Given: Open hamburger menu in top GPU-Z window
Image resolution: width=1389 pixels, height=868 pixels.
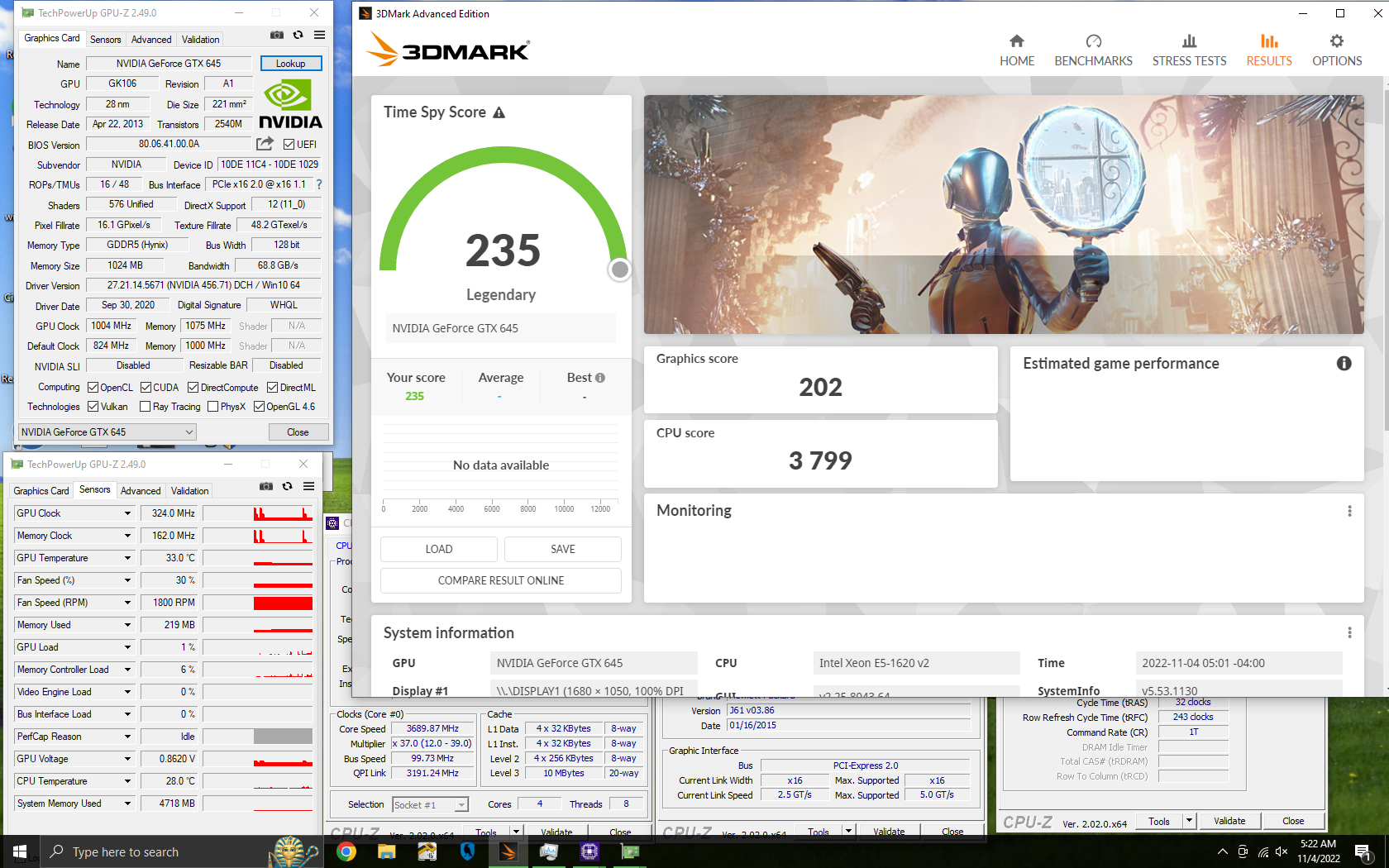Looking at the screenshot, I should [319, 35].
